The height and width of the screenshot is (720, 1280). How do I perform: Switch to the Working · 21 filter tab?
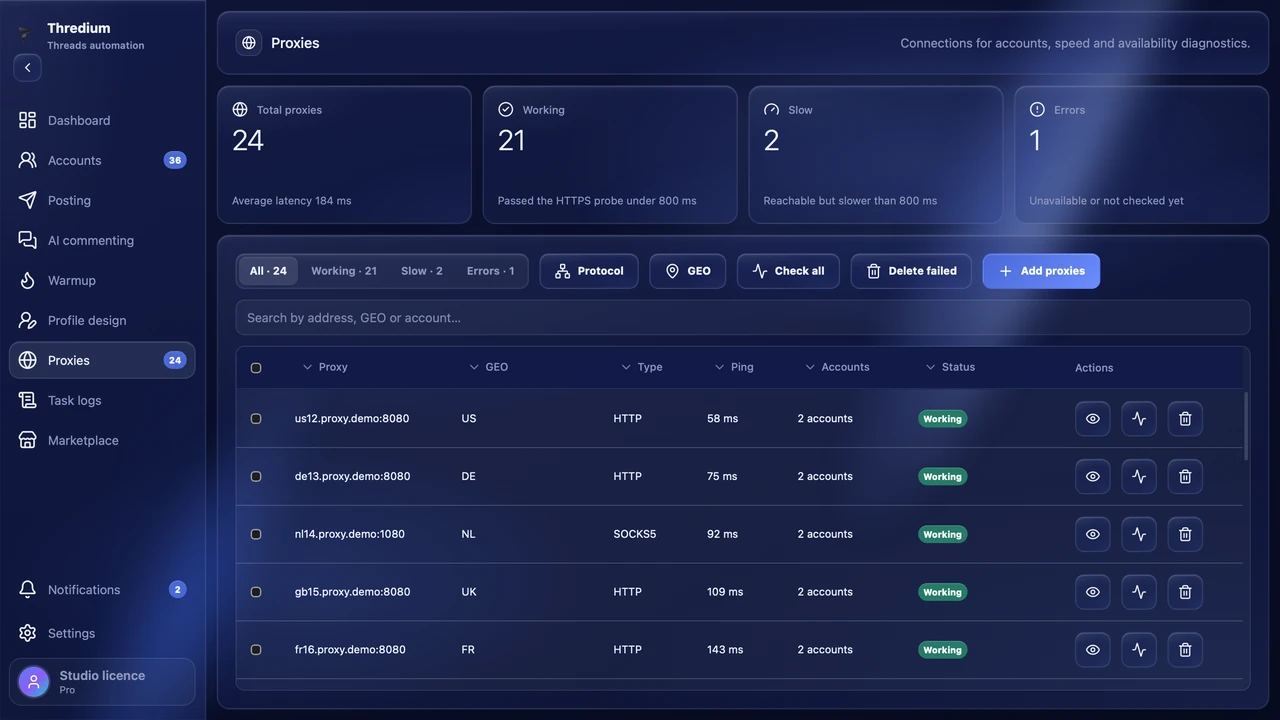click(344, 271)
